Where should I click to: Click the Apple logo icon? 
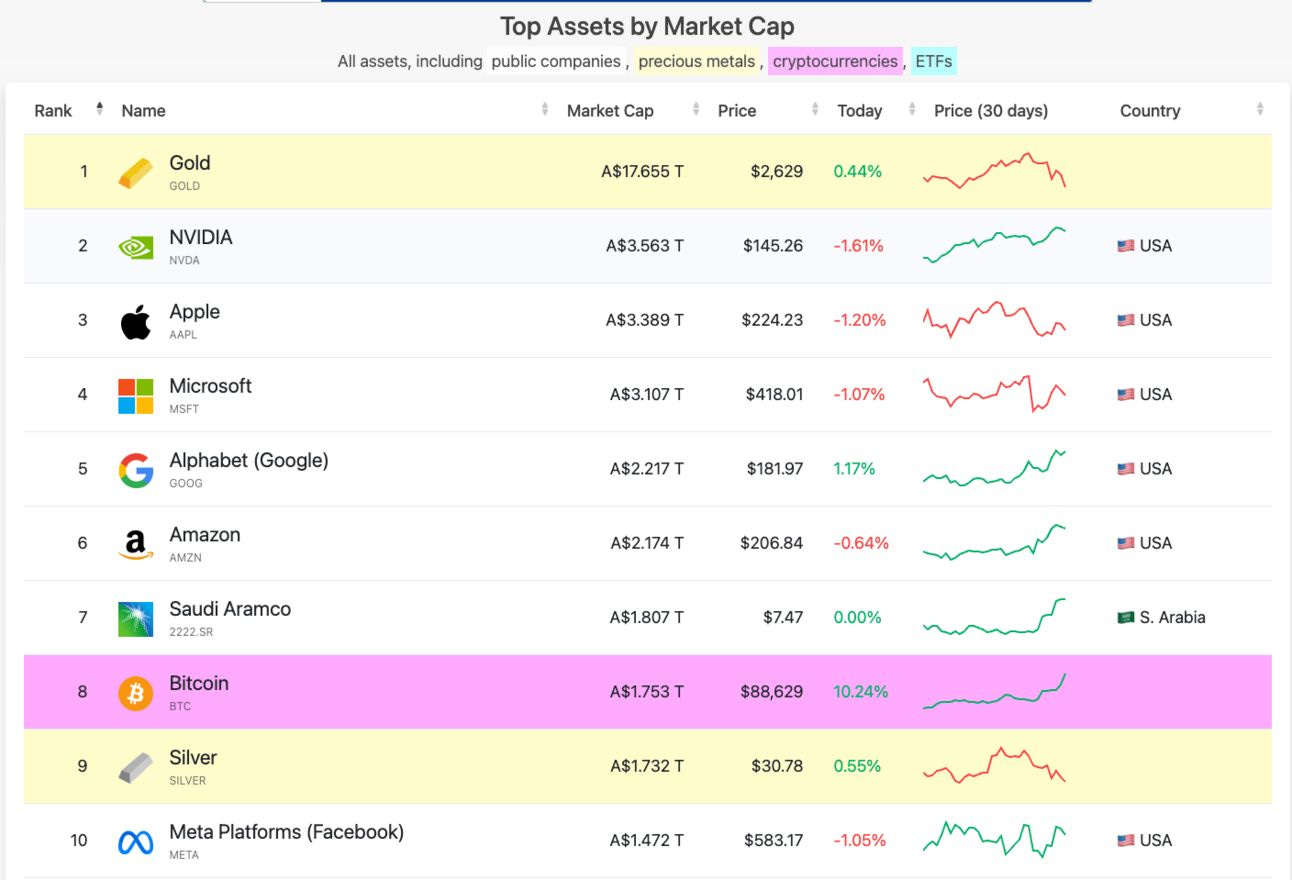(135, 319)
